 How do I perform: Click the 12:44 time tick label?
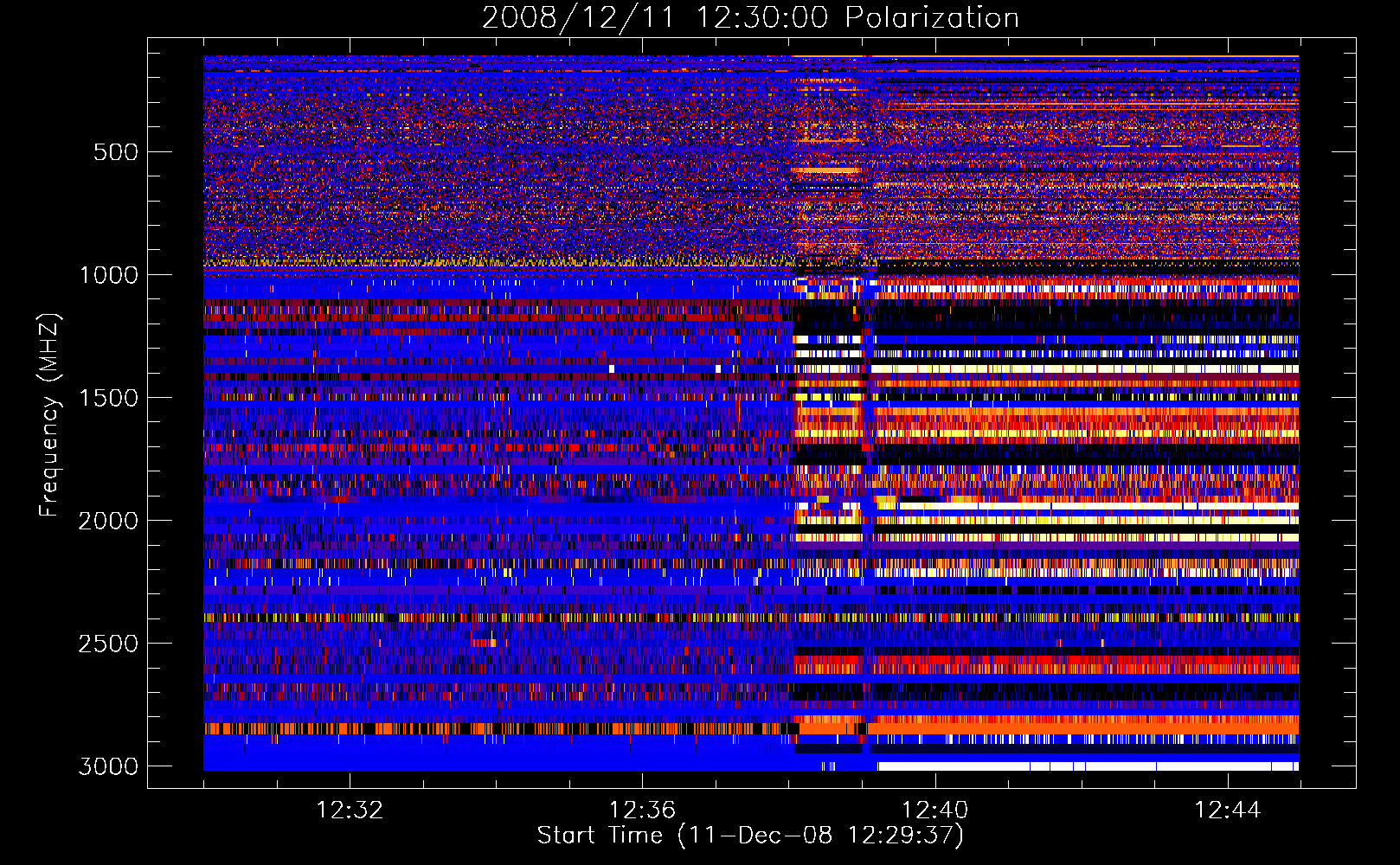[1228, 811]
